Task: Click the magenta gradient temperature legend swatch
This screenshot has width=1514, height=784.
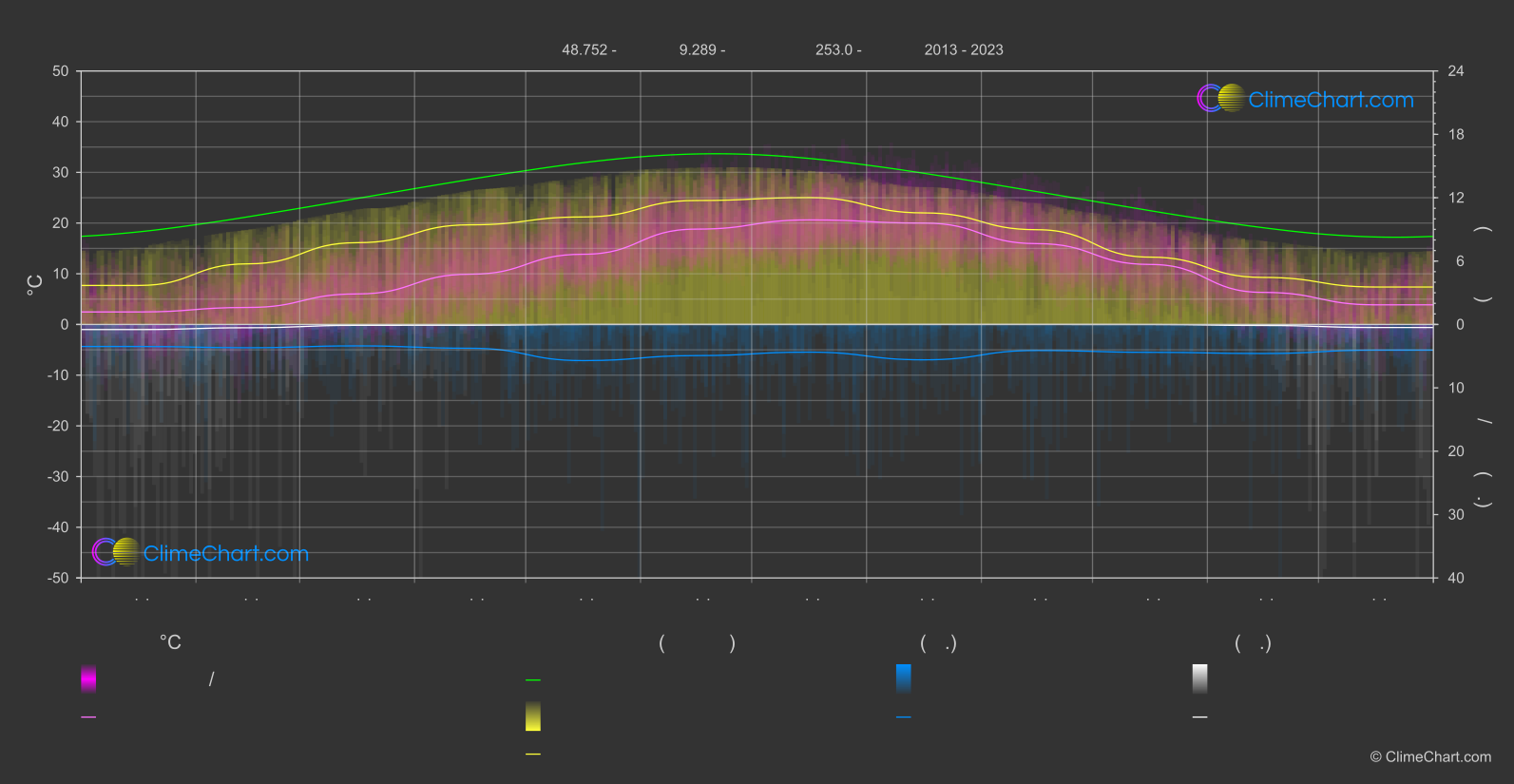Action: (88, 679)
